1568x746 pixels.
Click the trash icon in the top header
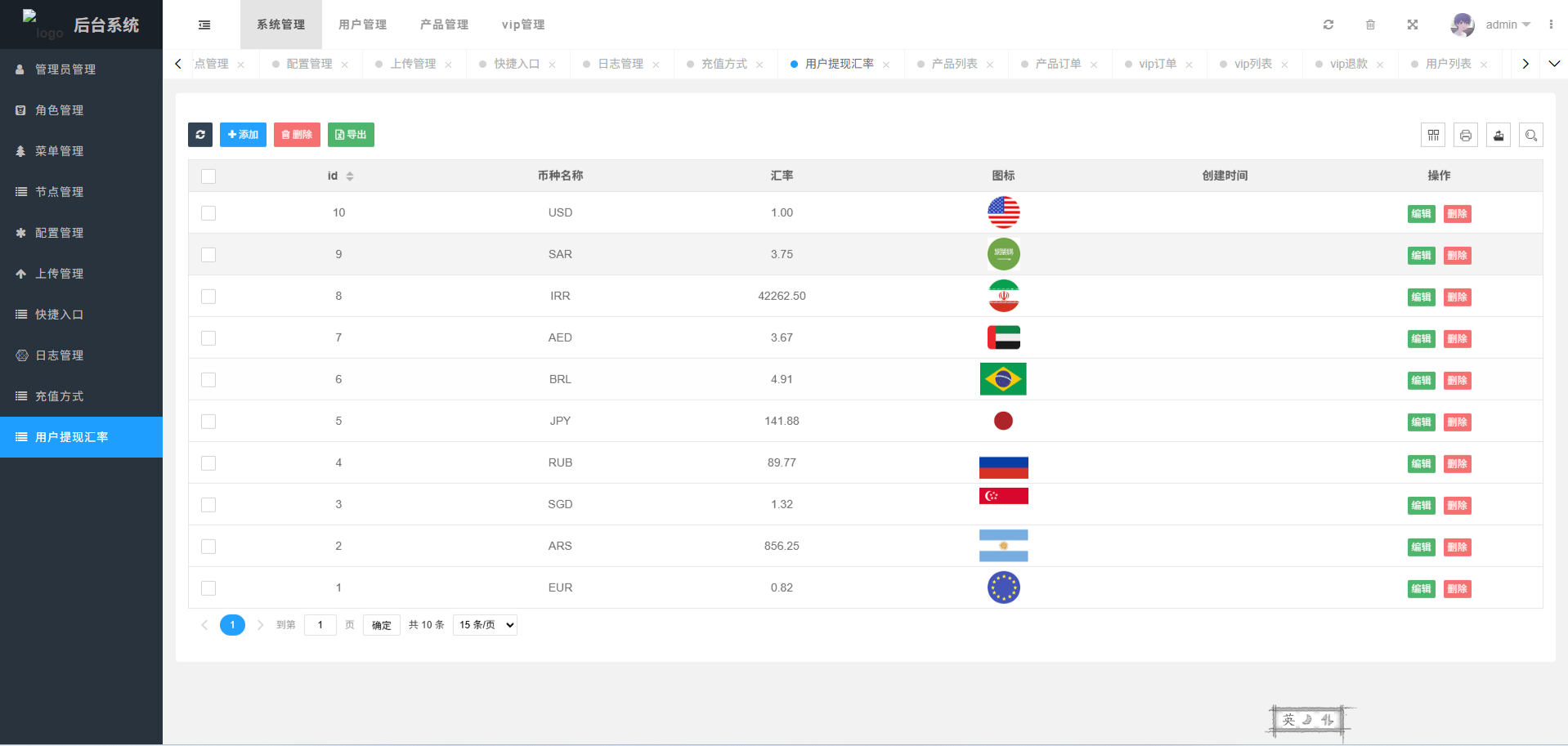tap(1370, 25)
